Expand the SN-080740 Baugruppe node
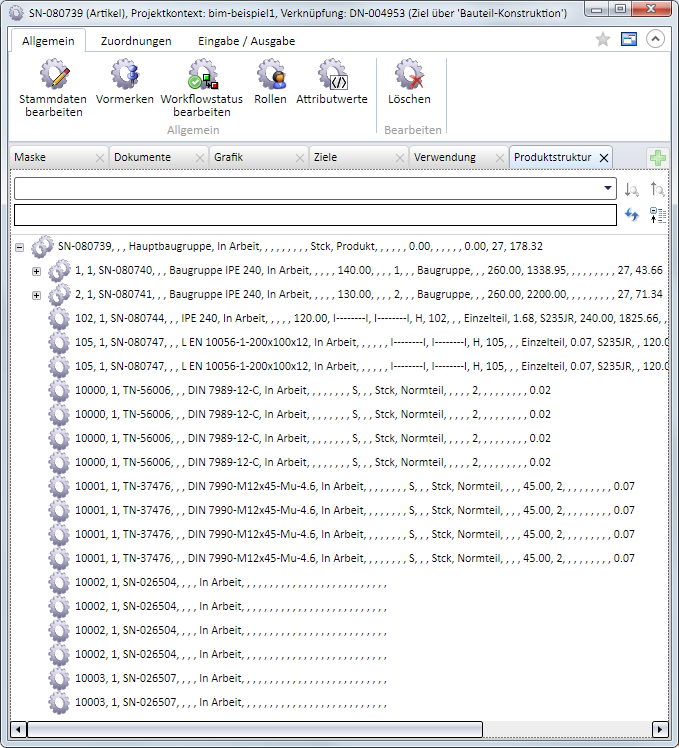This screenshot has height=748, width=679. (37, 270)
